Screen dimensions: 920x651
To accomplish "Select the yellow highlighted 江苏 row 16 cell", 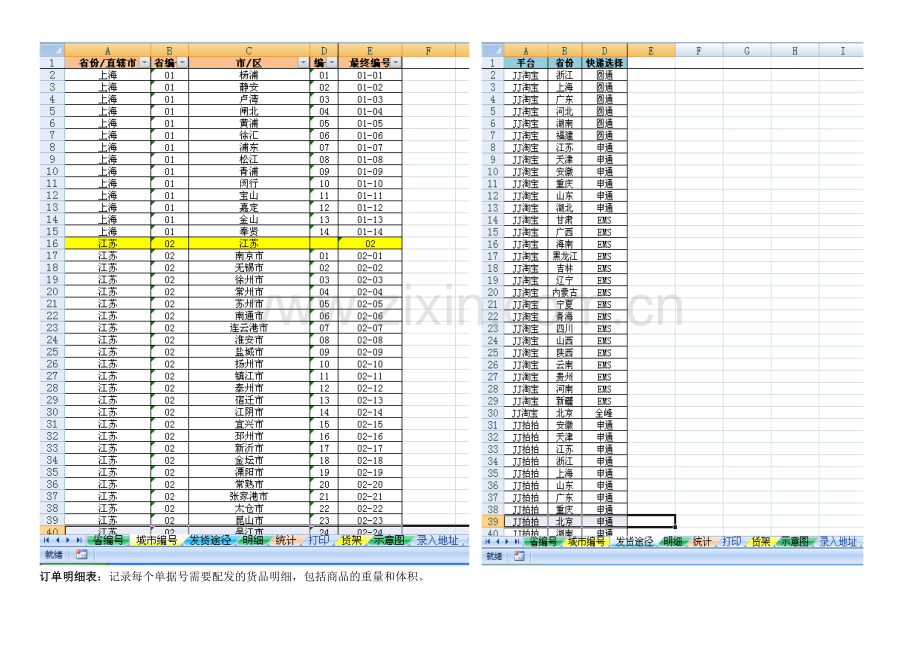I will point(105,244).
